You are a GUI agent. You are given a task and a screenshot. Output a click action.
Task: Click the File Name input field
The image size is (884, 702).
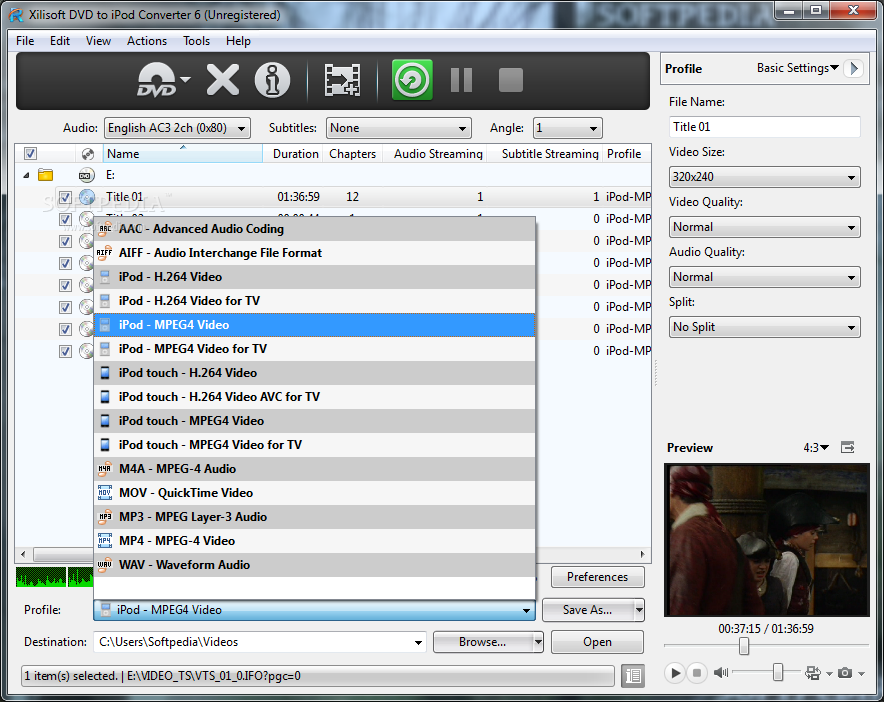click(764, 127)
